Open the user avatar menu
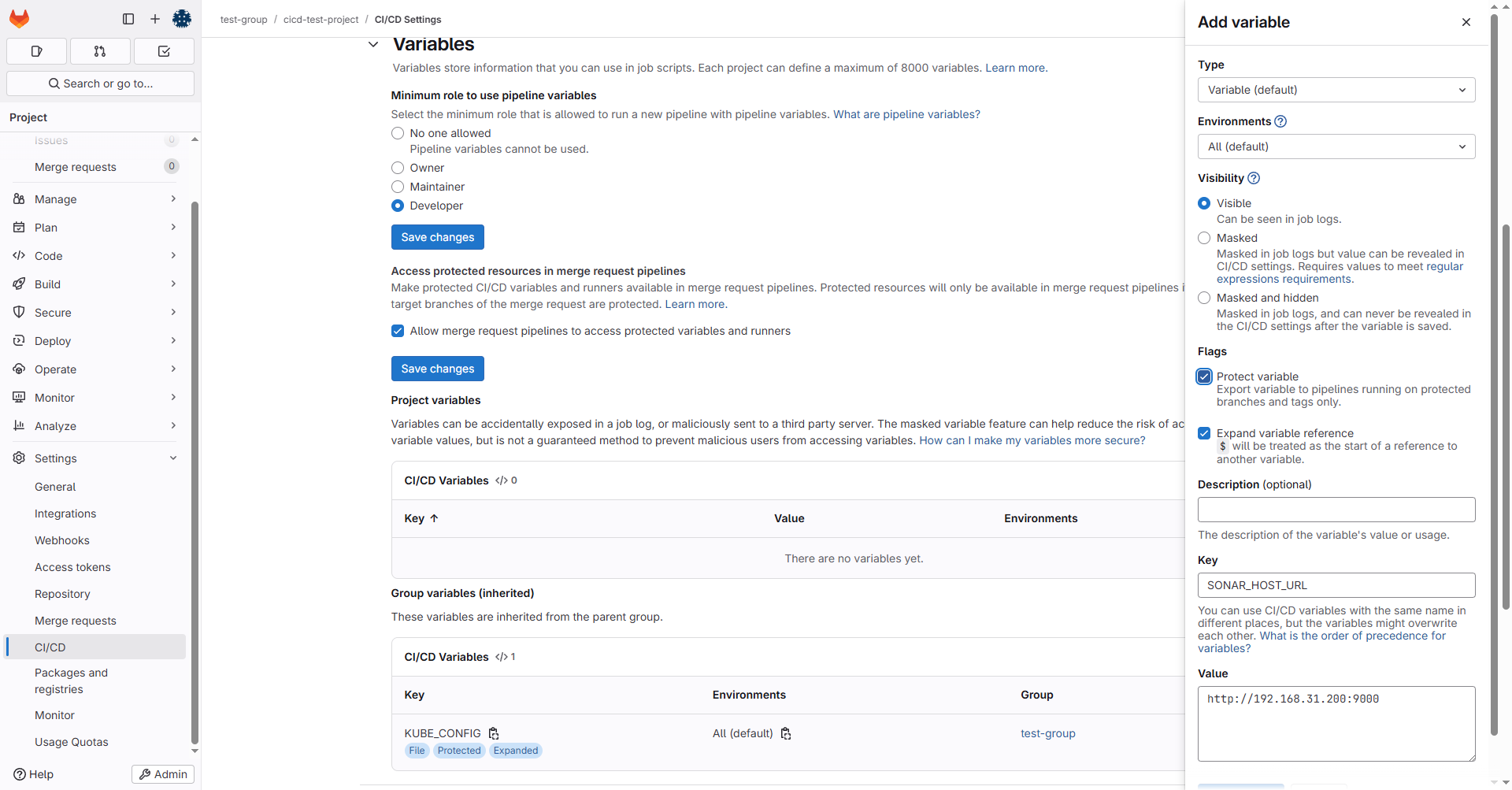This screenshot has height=790, width=1512. 182,19
